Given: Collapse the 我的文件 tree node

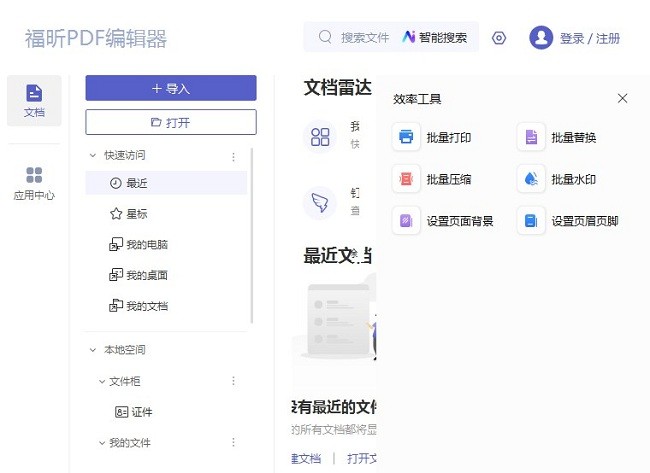Looking at the screenshot, I should (x=101, y=442).
